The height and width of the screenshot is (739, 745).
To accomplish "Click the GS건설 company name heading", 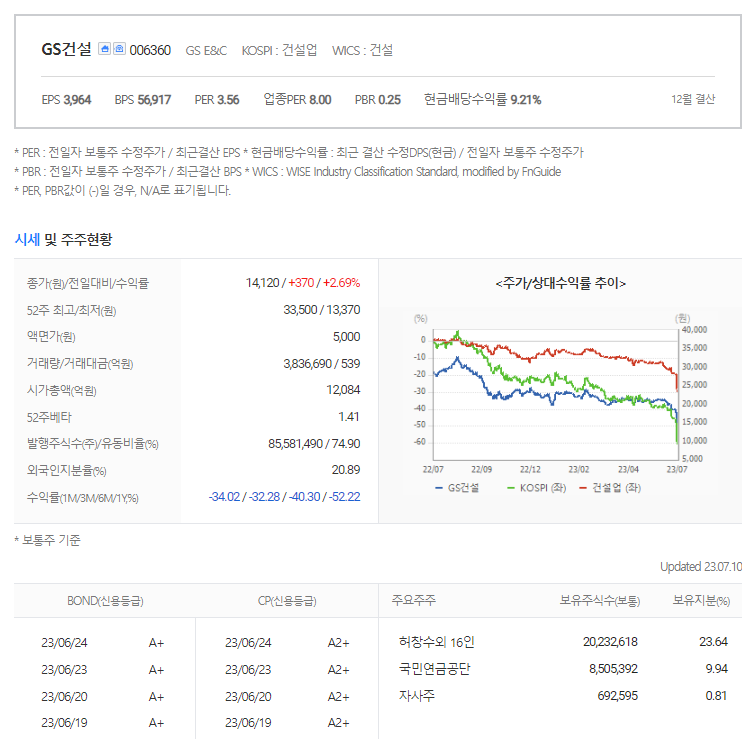I will 67,49.
